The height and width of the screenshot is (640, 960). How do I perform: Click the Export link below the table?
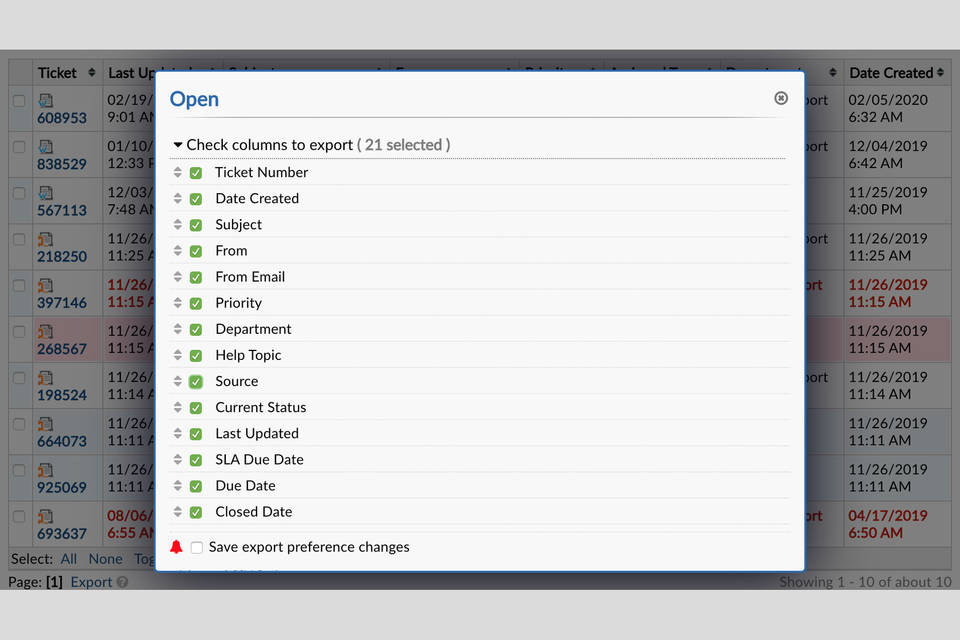click(x=91, y=582)
